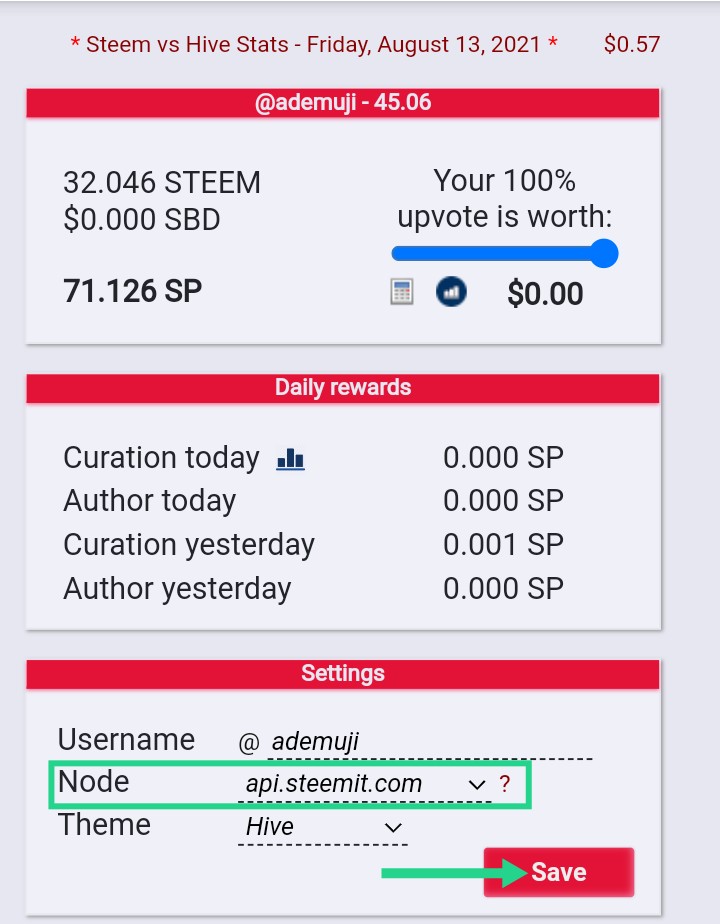720x924 pixels.
Task: Click the red question mark beside Node
Action: (x=505, y=784)
